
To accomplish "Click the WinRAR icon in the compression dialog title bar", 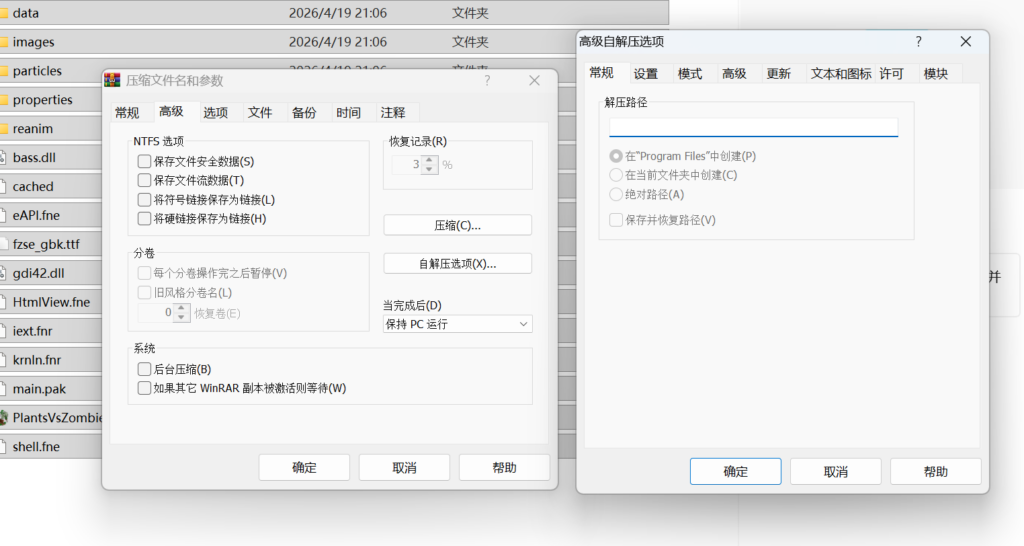I will 114,81.
